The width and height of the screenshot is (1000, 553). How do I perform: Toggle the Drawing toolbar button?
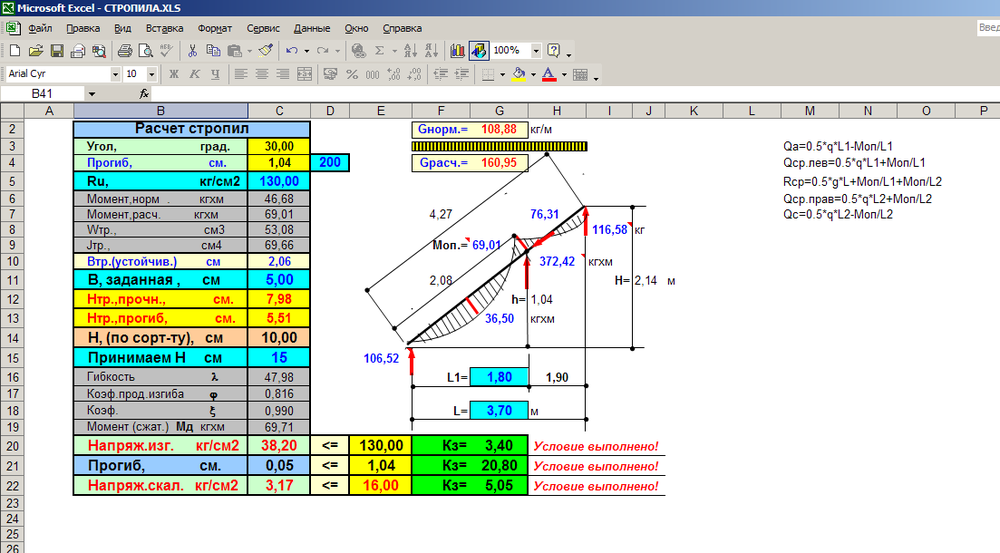[x=478, y=50]
